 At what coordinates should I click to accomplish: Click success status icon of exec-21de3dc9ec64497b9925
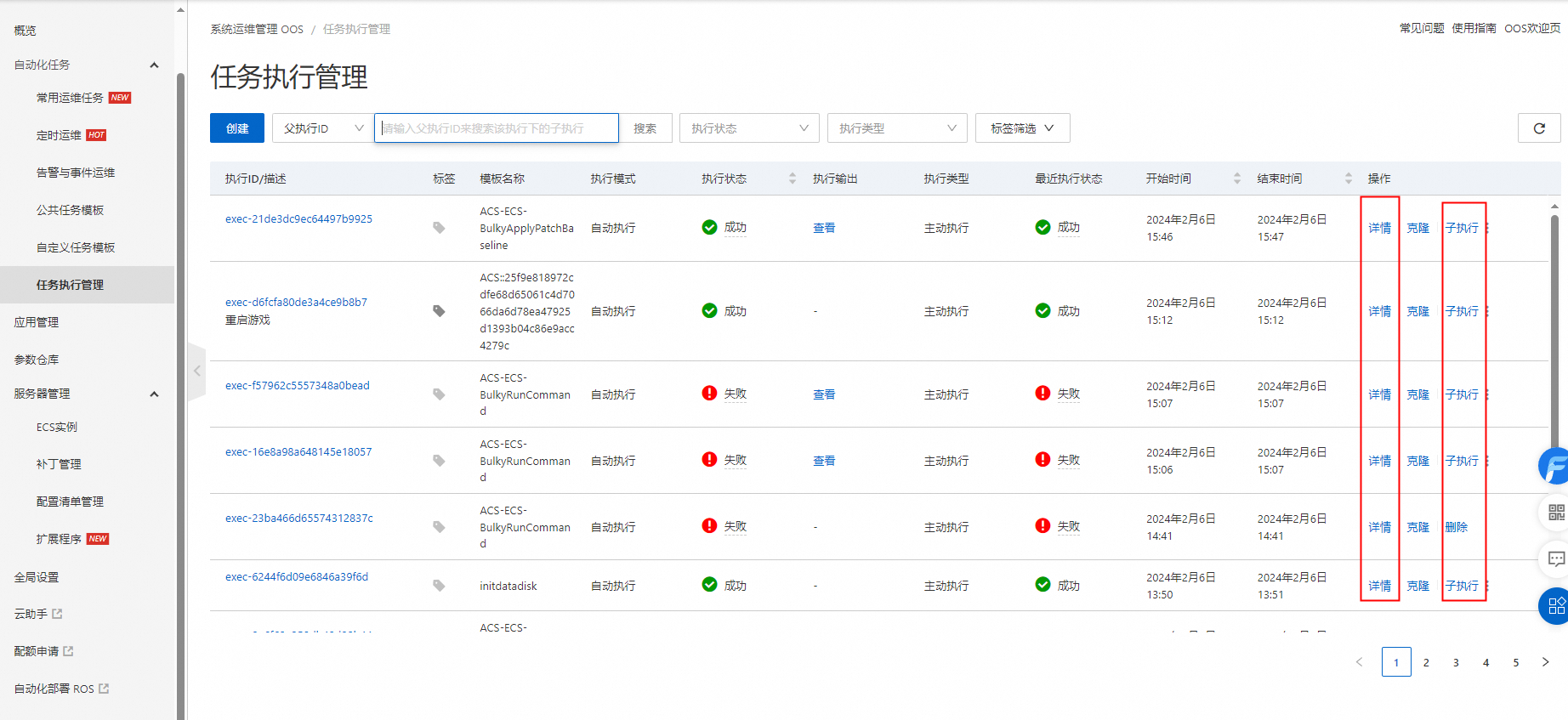pos(709,227)
